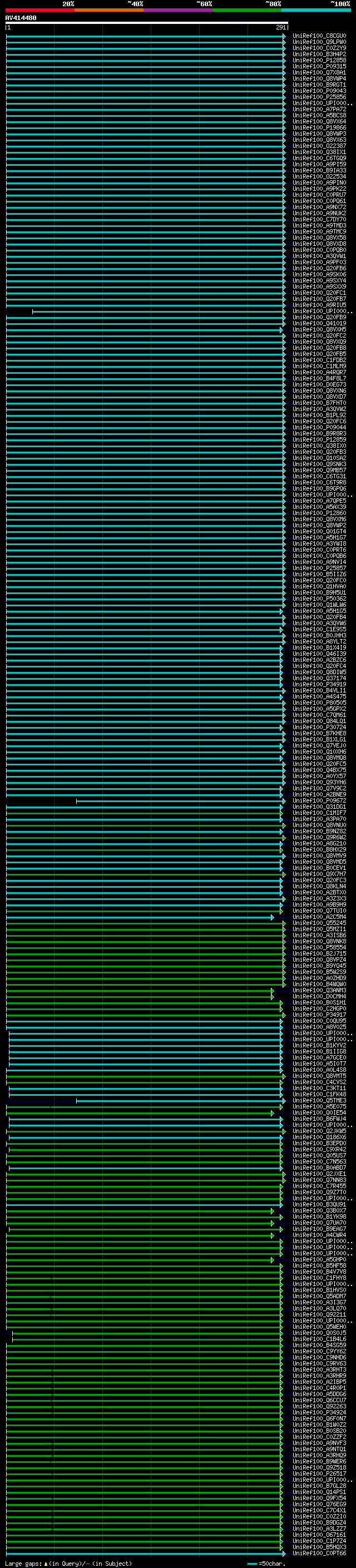
Task: Click hit label UniRef100_P30724
Action: (x=319, y=728)
